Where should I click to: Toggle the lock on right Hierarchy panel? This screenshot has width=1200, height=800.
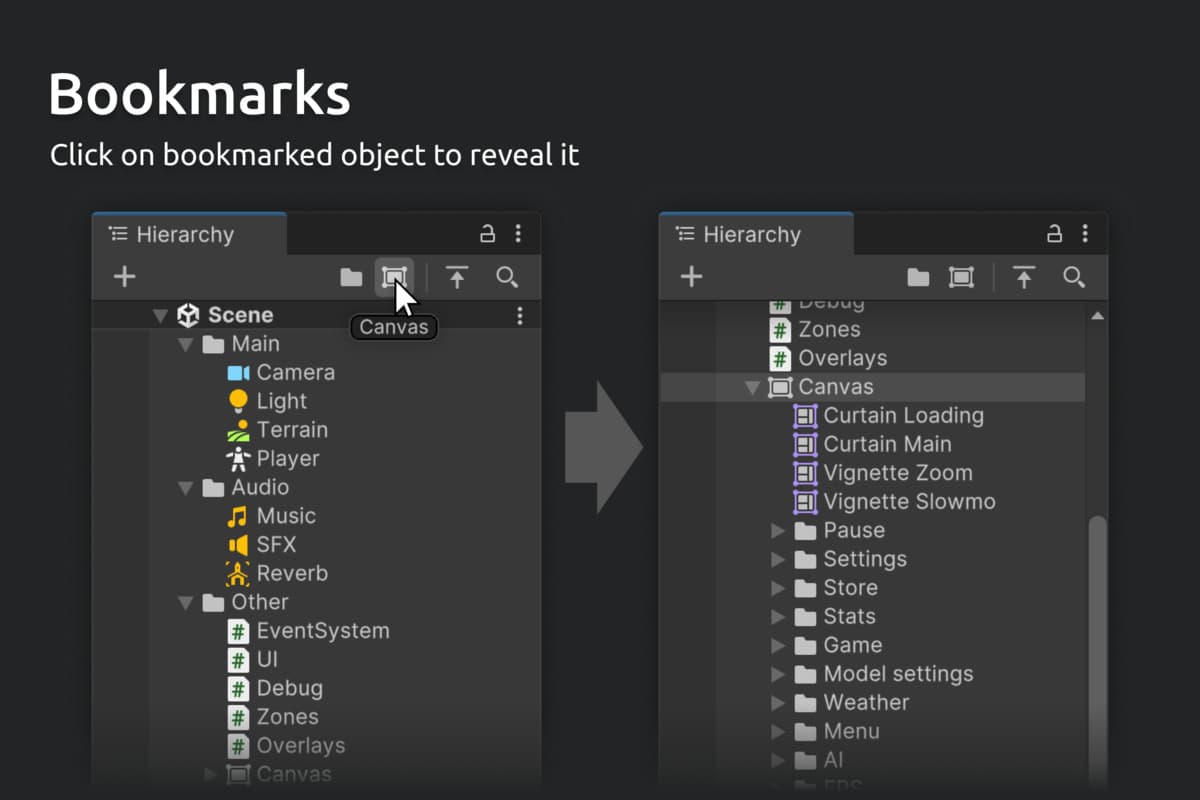(1054, 234)
